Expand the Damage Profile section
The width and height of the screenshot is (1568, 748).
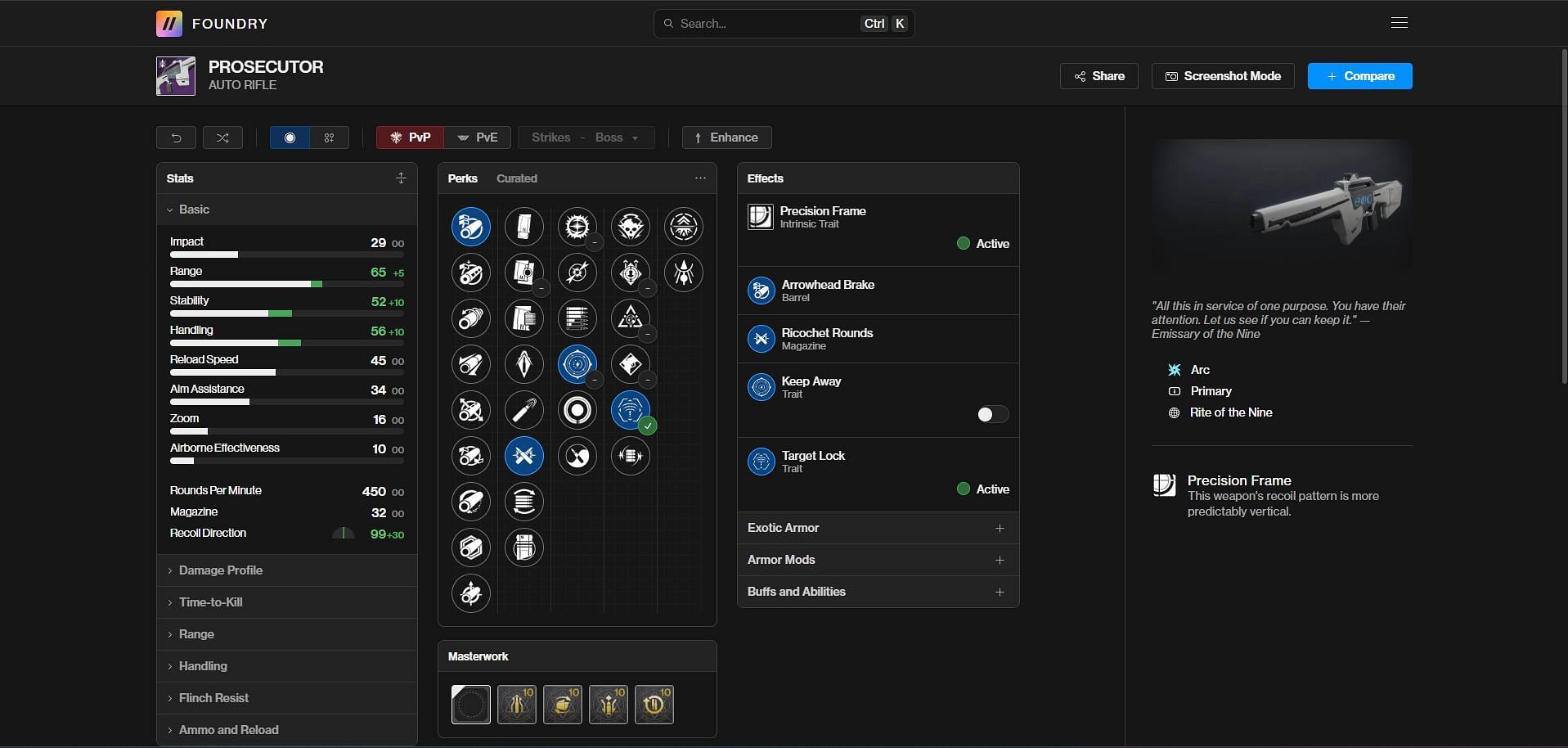286,570
